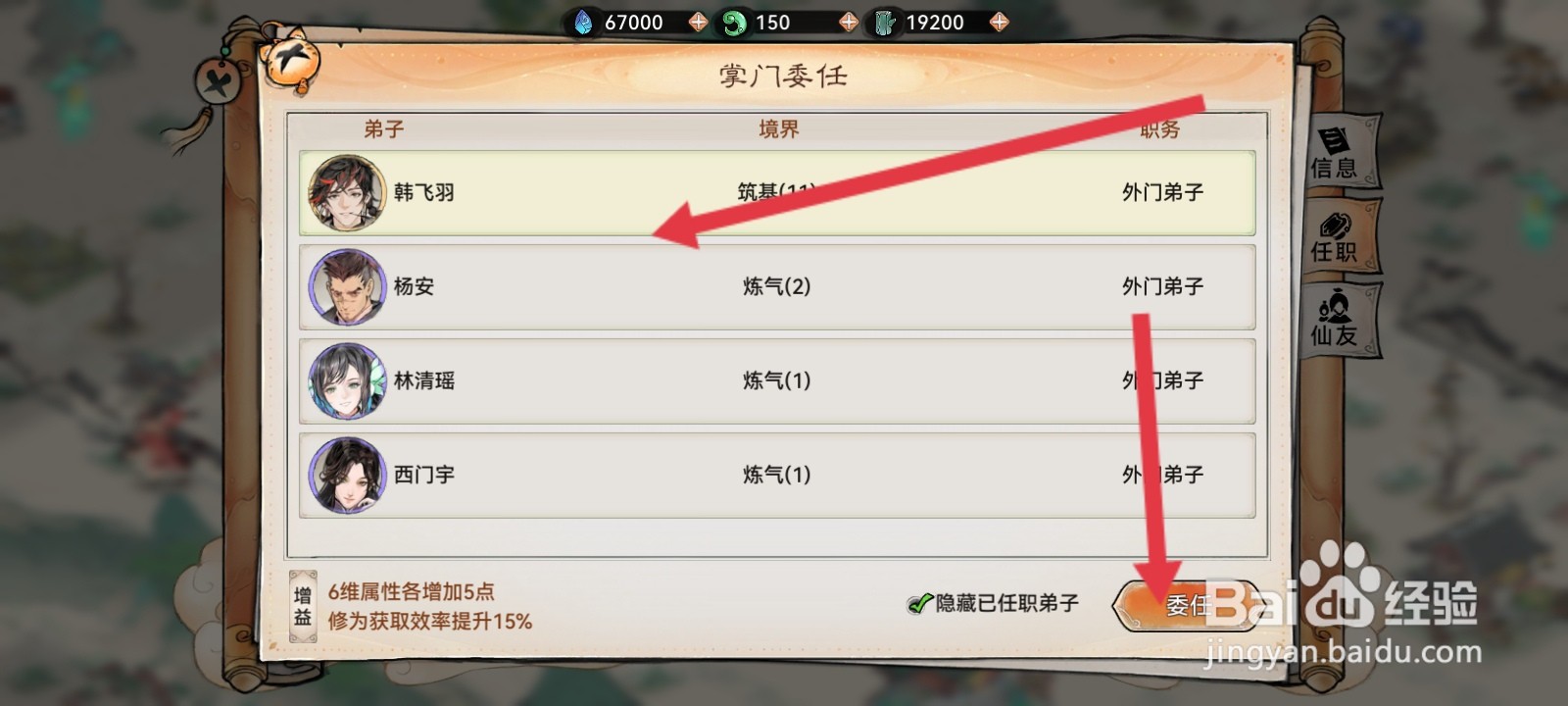
Task: Tap the plus beside 19200 bamboo resource
Action: [999, 22]
